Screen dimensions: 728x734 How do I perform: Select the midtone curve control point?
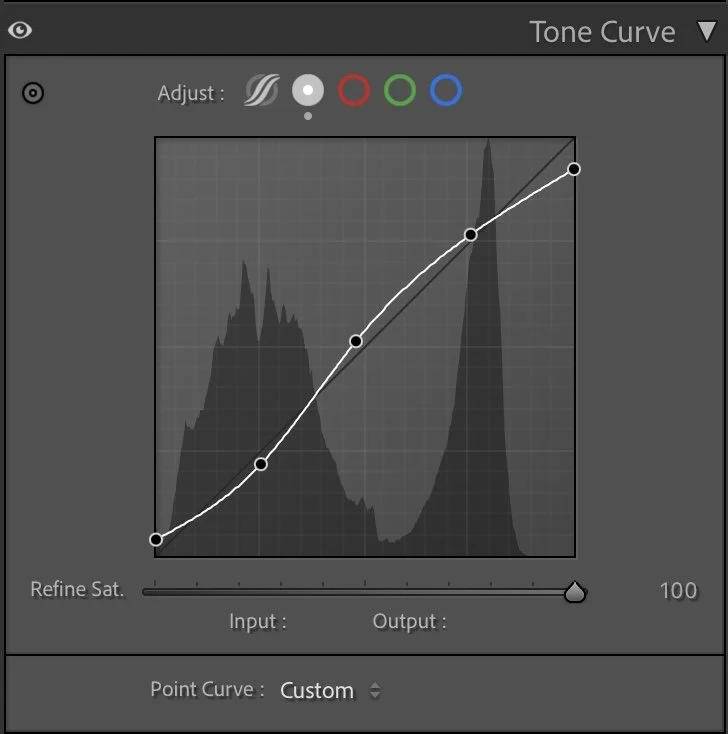pos(356,341)
